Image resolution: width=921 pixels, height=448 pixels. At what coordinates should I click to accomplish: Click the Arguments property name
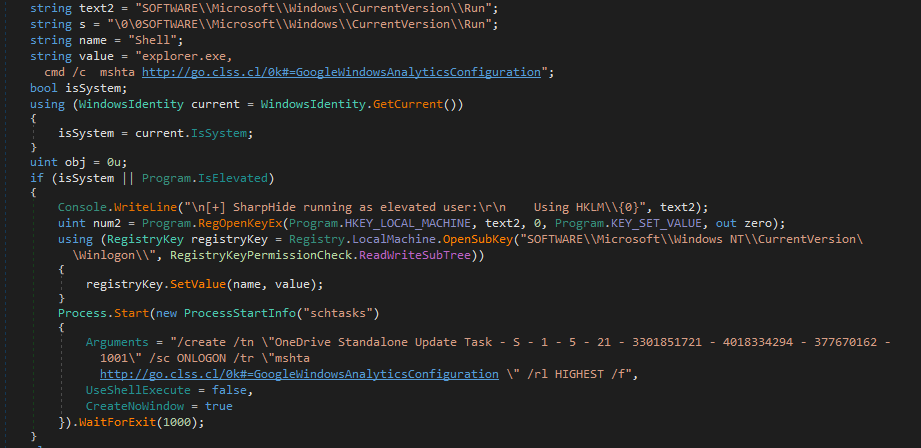(x=117, y=342)
